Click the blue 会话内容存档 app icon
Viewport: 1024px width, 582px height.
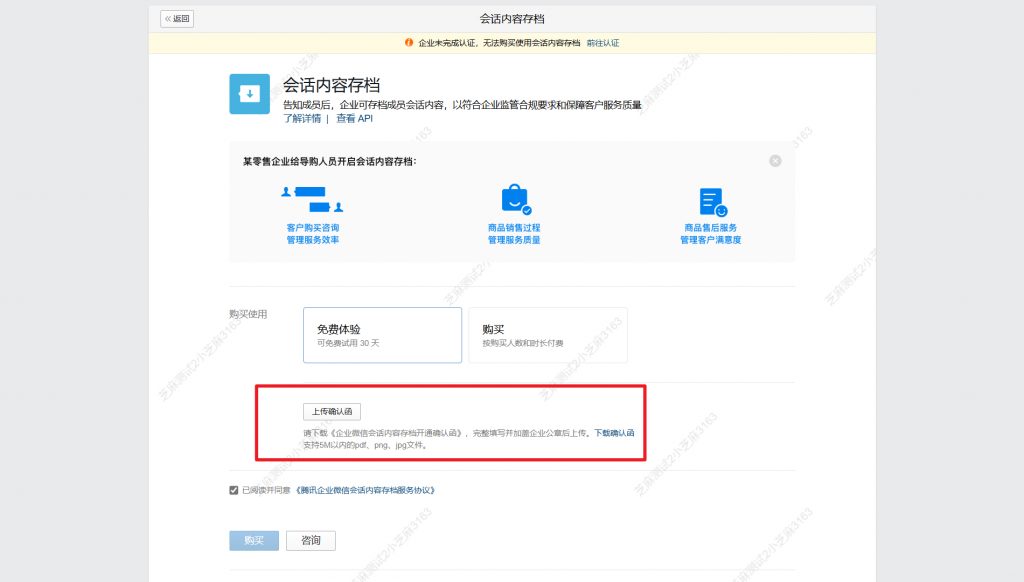[x=249, y=94]
